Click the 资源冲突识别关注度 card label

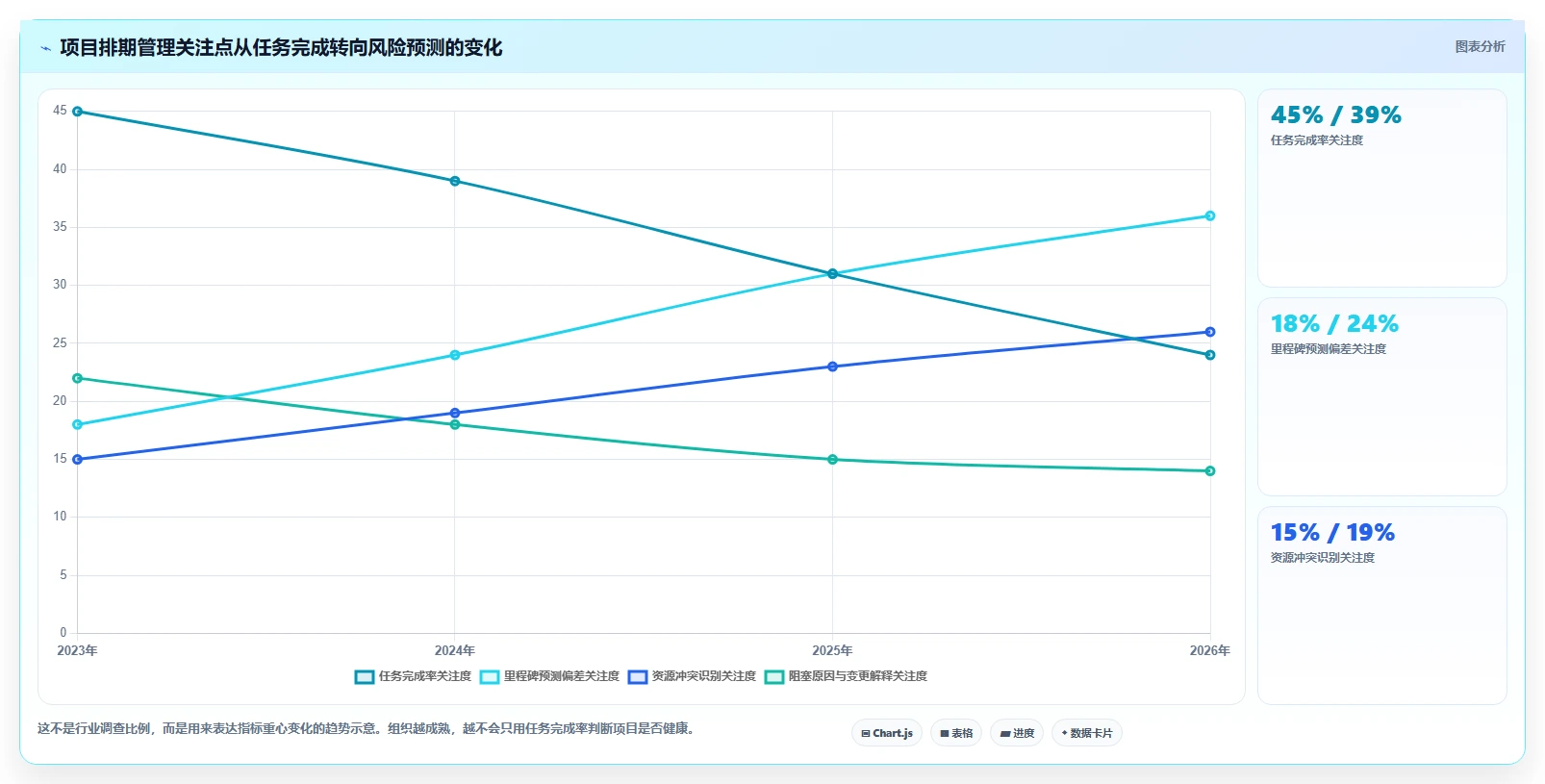(x=1322, y=558)
